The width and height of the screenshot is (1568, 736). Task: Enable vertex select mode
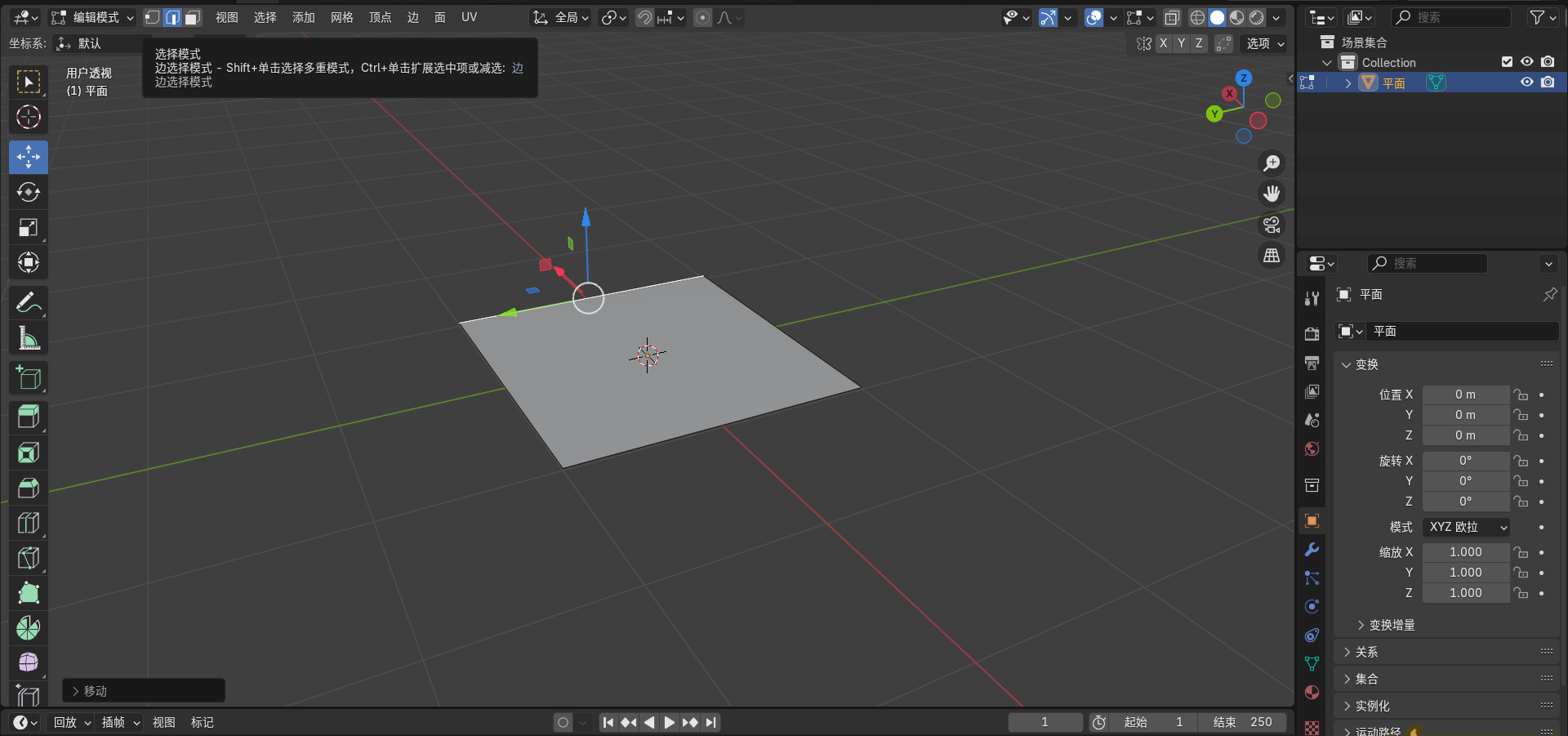153,17
